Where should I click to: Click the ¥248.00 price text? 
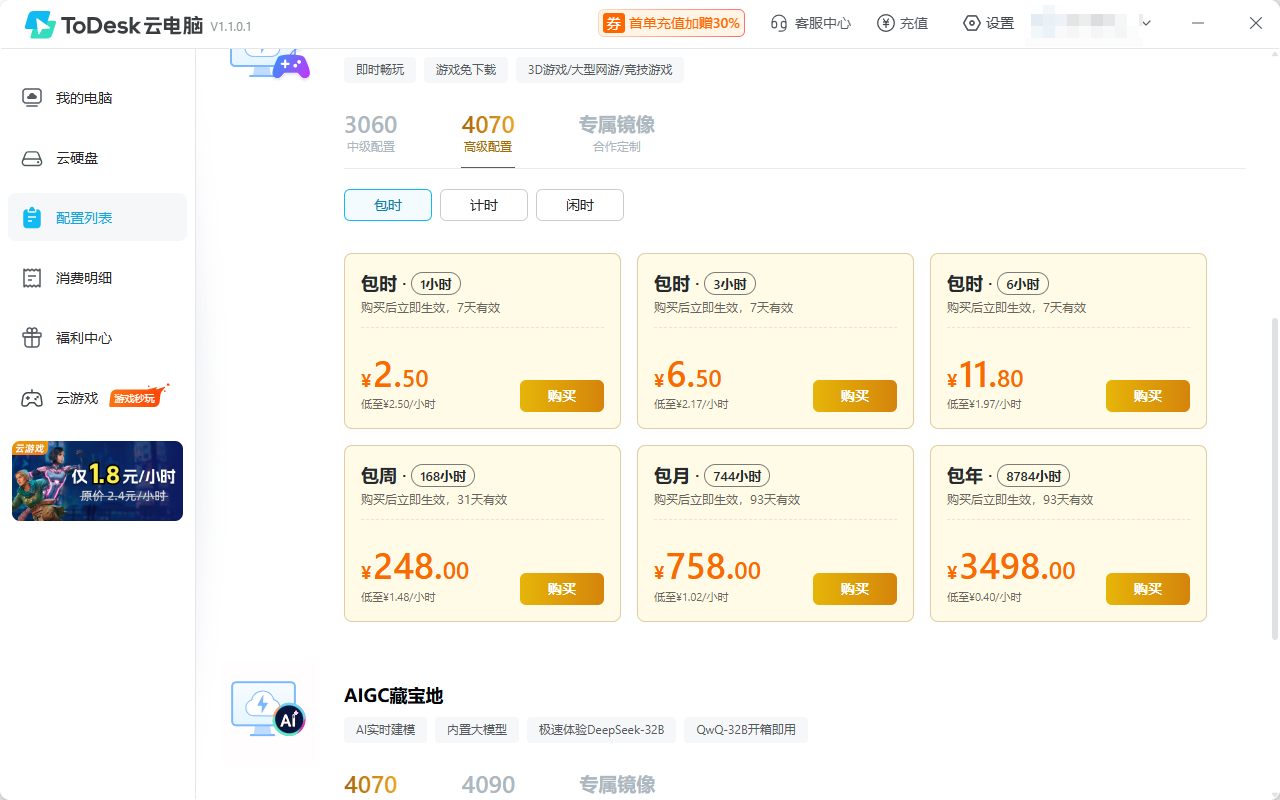click(415, 568)
